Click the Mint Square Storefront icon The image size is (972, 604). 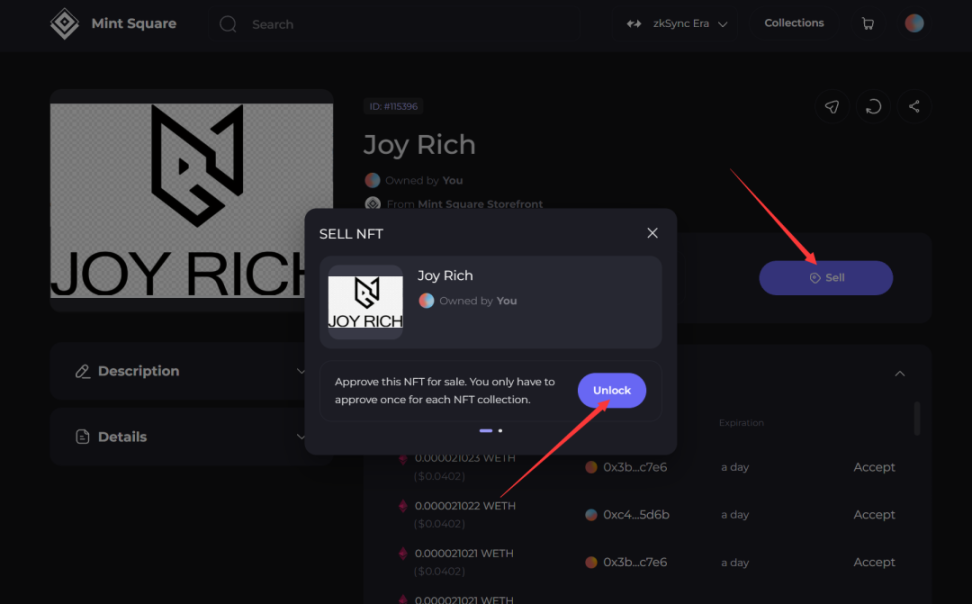373,204
